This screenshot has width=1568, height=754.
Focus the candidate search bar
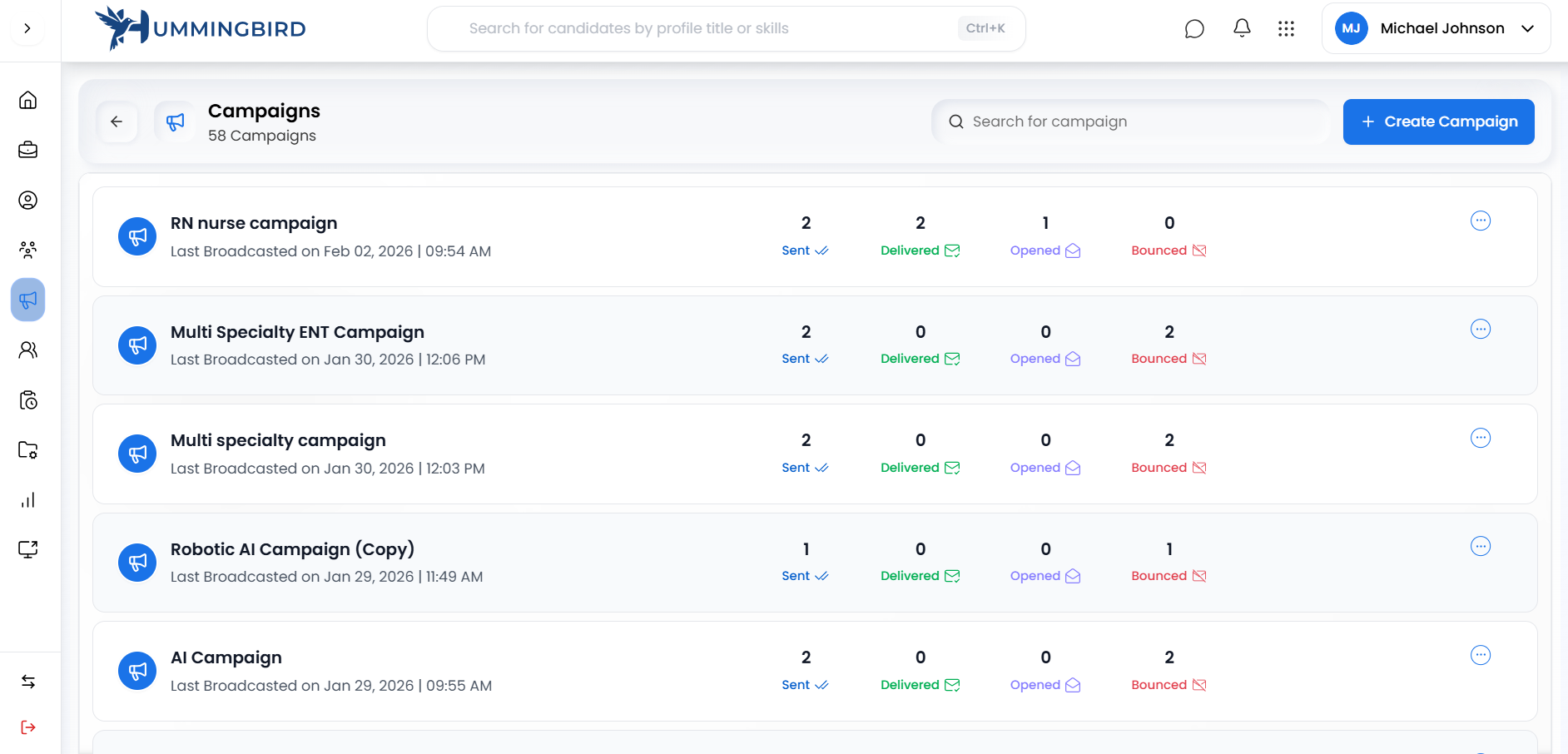(707, 28)
